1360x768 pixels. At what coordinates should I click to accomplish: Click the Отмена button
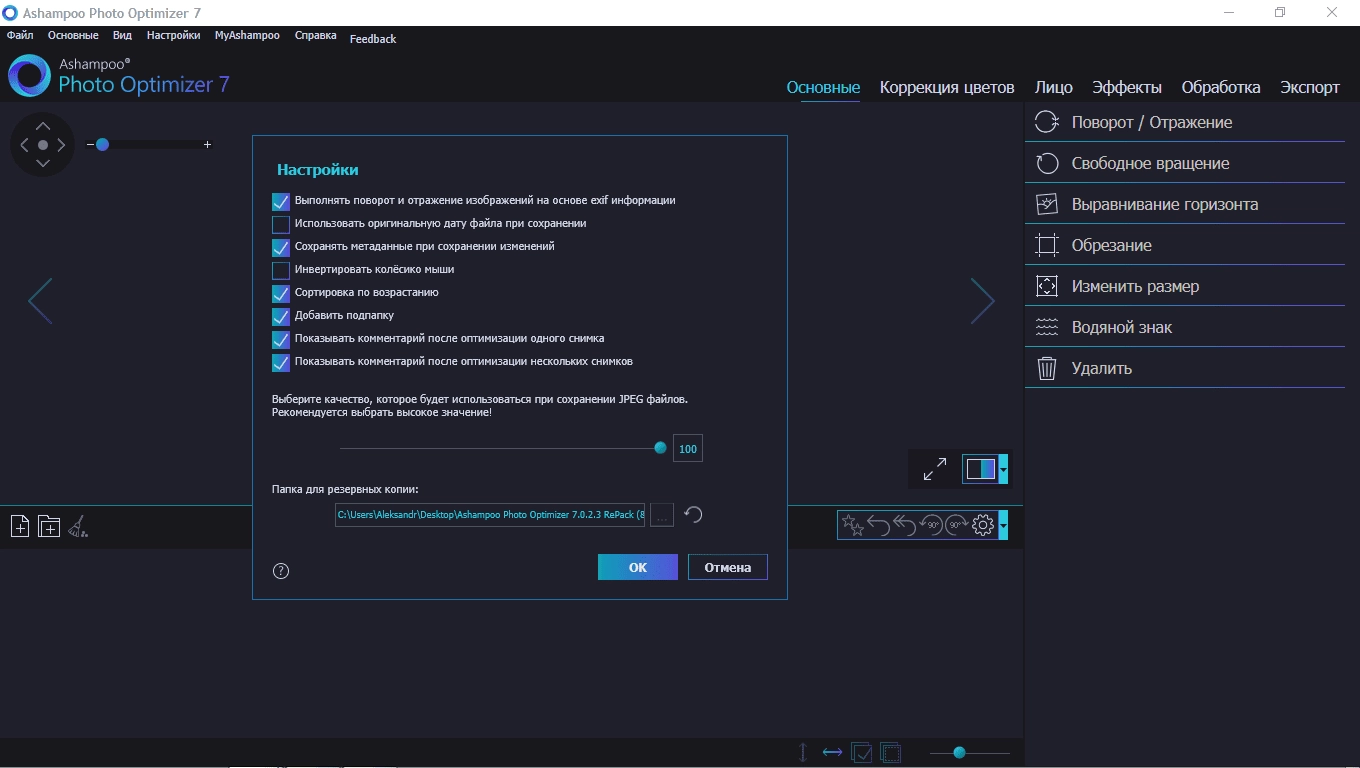tap(728, 567)
